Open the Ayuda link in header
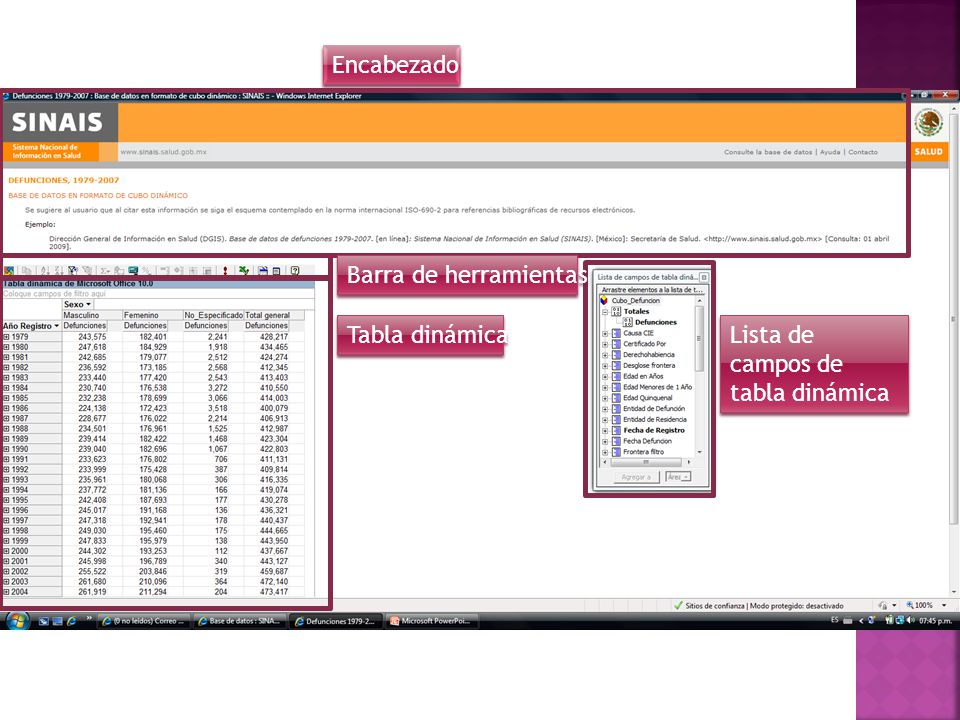The width and height of the screenshot is (960, 720). [x=830, y=152]
